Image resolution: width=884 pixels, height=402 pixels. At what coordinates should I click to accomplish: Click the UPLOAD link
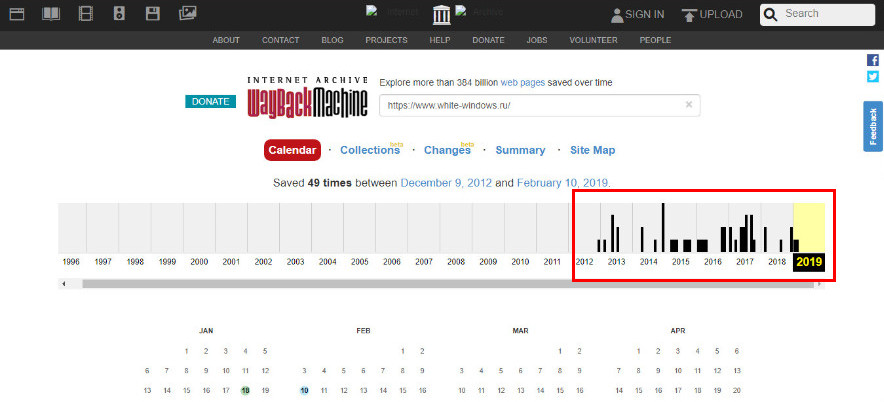pos(721,15)
